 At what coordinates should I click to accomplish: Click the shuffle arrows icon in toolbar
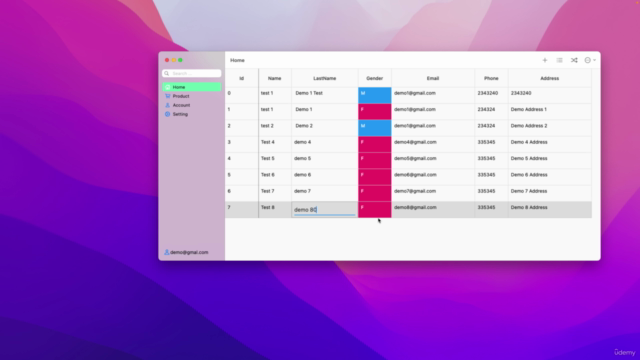pos(574,60)
